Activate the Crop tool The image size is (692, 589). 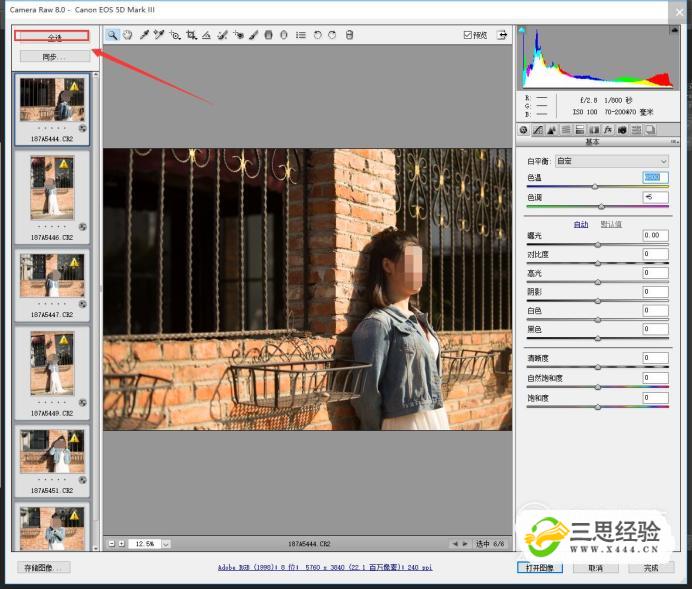(191, 35)
